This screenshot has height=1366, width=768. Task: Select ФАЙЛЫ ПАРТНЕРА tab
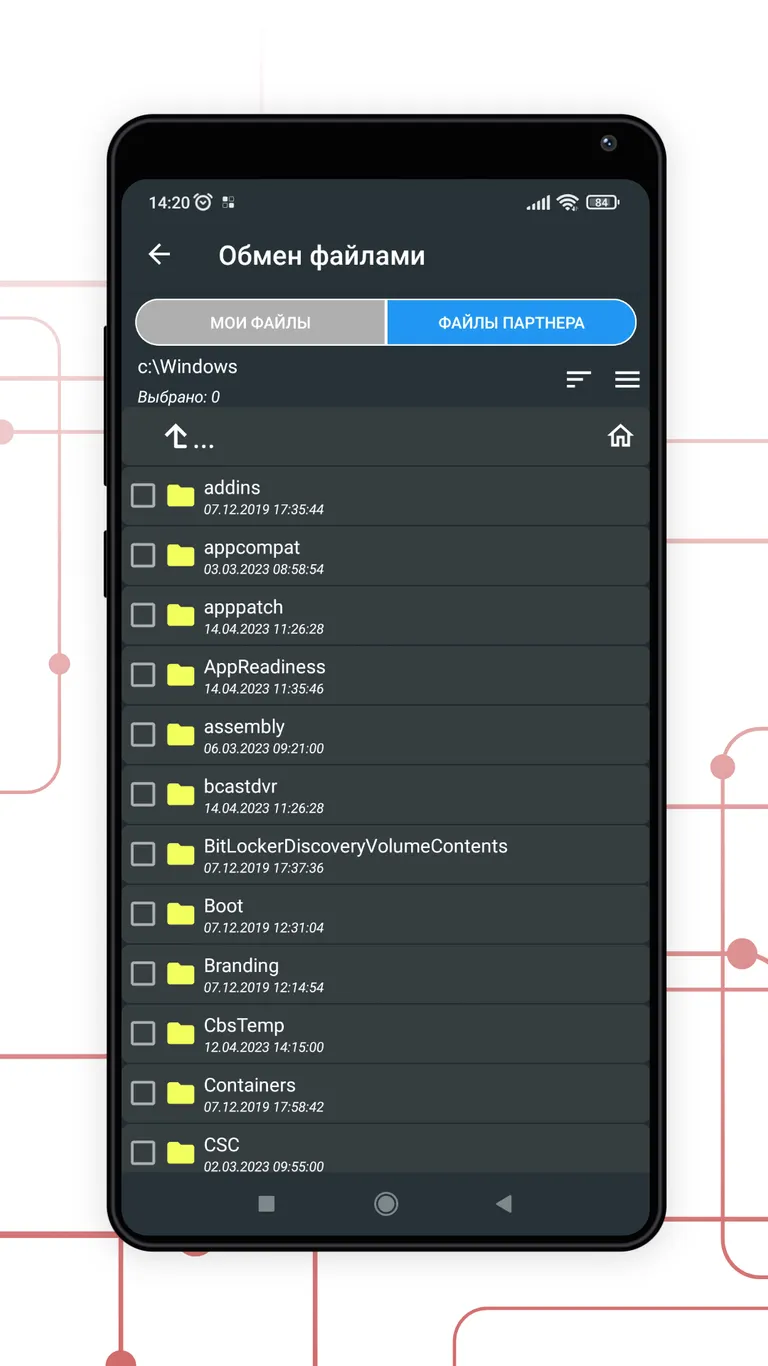pos(511,323)
